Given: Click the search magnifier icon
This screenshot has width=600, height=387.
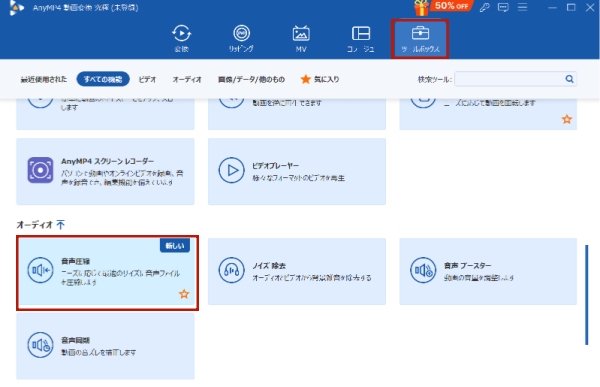Looking at the screenshot, I should [569, 79].
